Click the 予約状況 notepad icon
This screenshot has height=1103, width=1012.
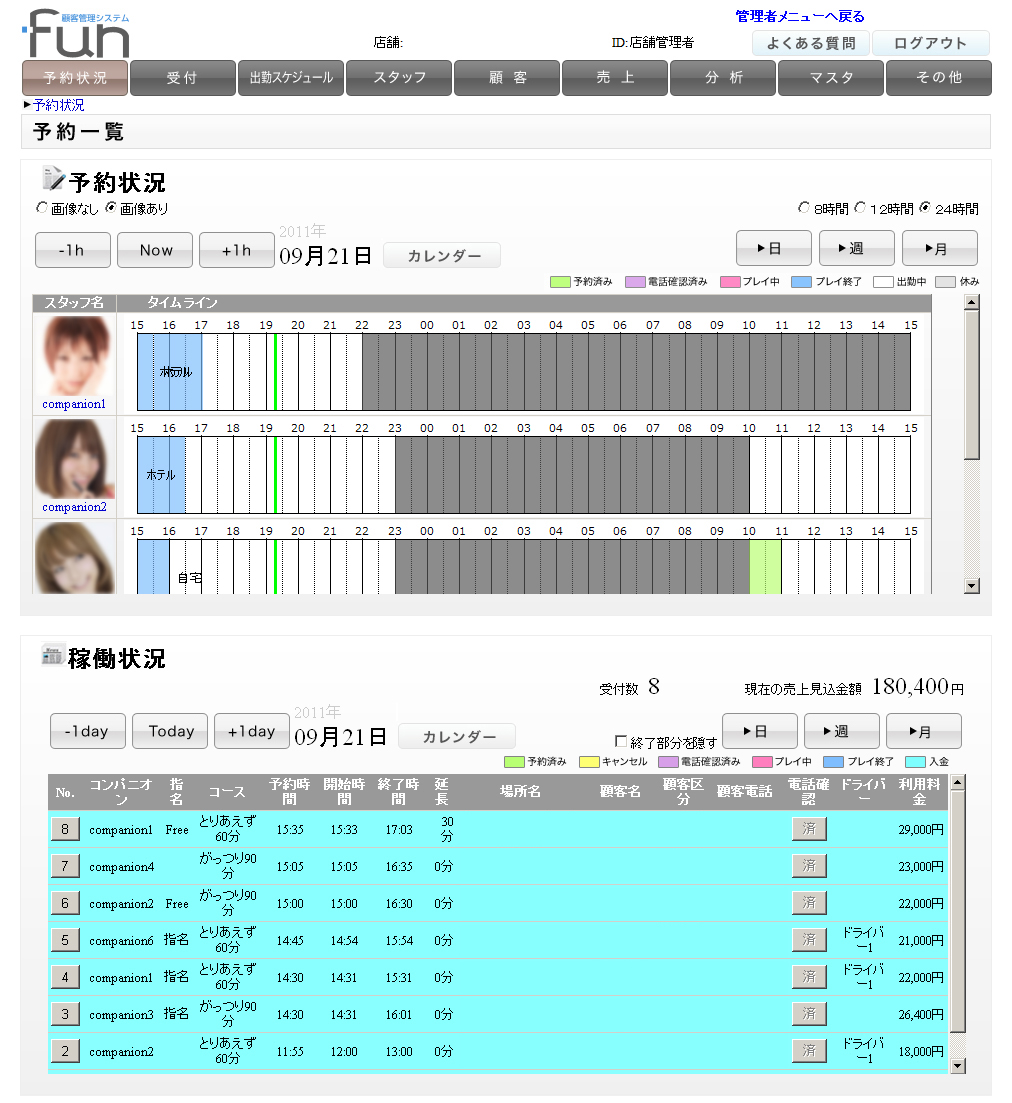coord(52,179)
